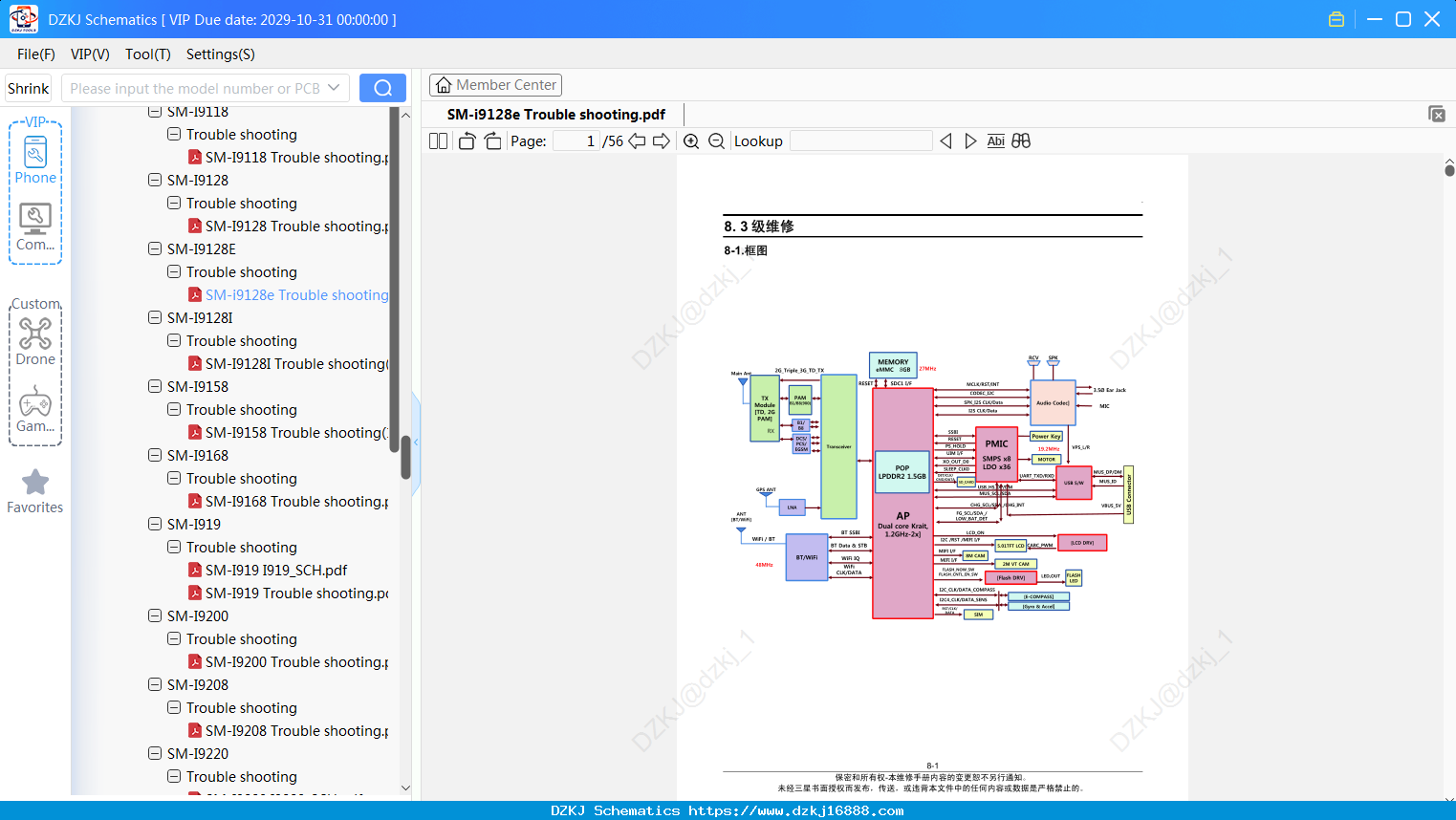
Task: Click the page number input field
Action: (x=576, y=141)
